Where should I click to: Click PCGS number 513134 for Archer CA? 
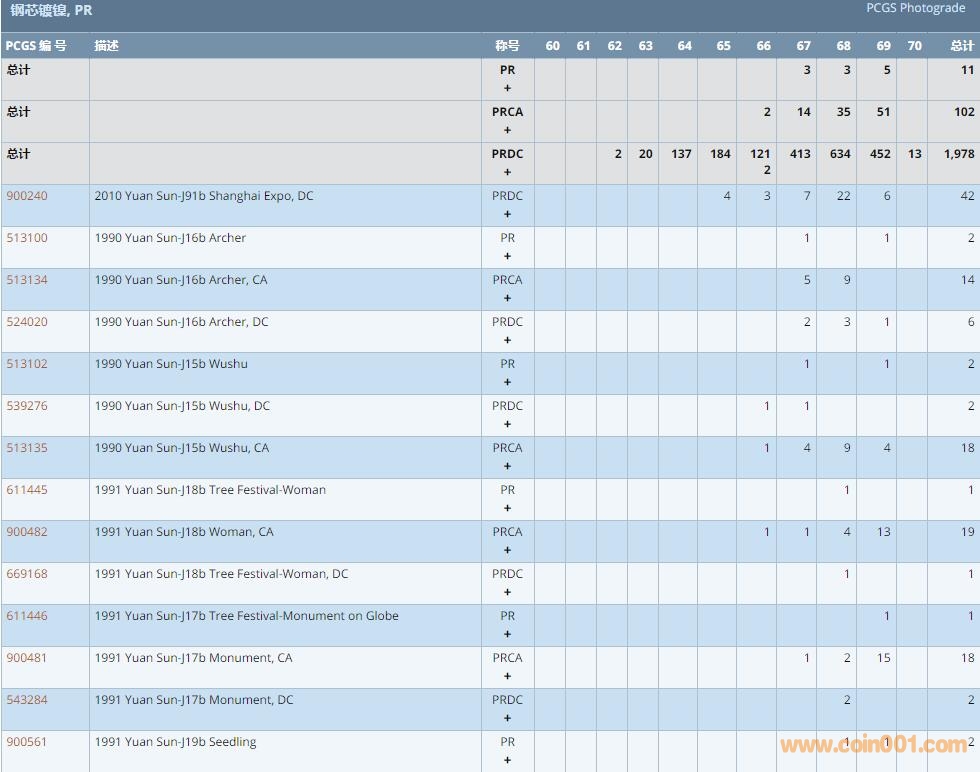[x=27, y=280]
